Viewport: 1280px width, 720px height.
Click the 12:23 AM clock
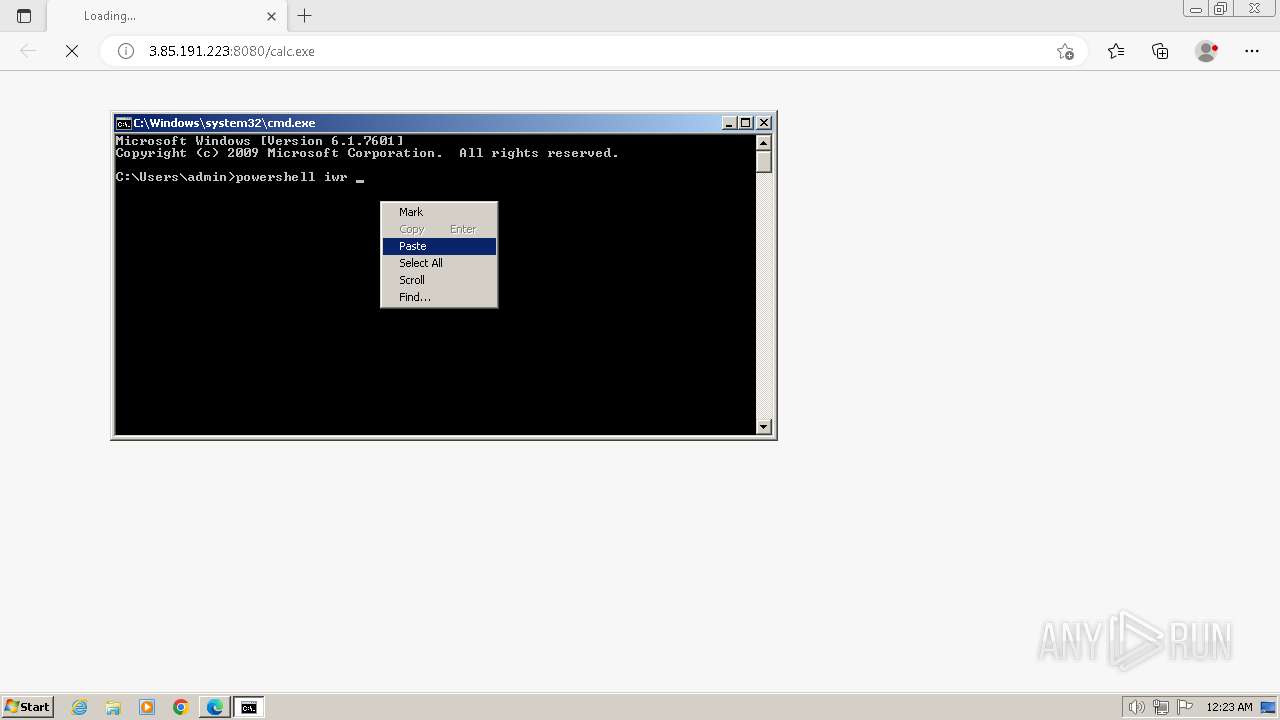point(1229,707)
